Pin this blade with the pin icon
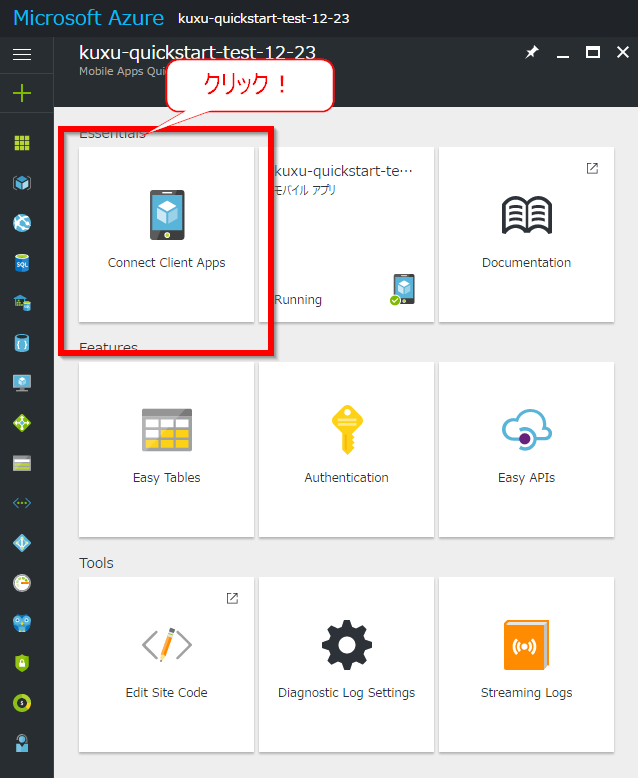This screenshot has height=778, width=638. (532, 52)
